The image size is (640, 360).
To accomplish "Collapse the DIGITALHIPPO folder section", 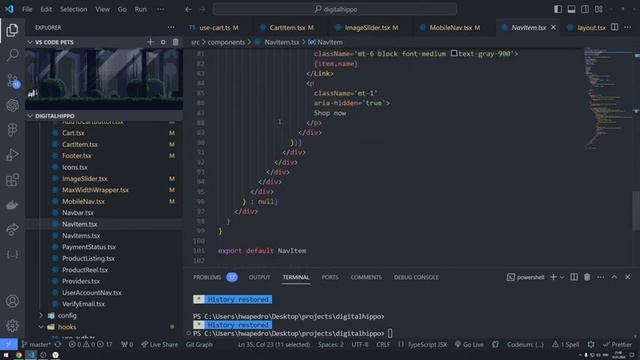I will pyautogui.click(x=30, y=116).
